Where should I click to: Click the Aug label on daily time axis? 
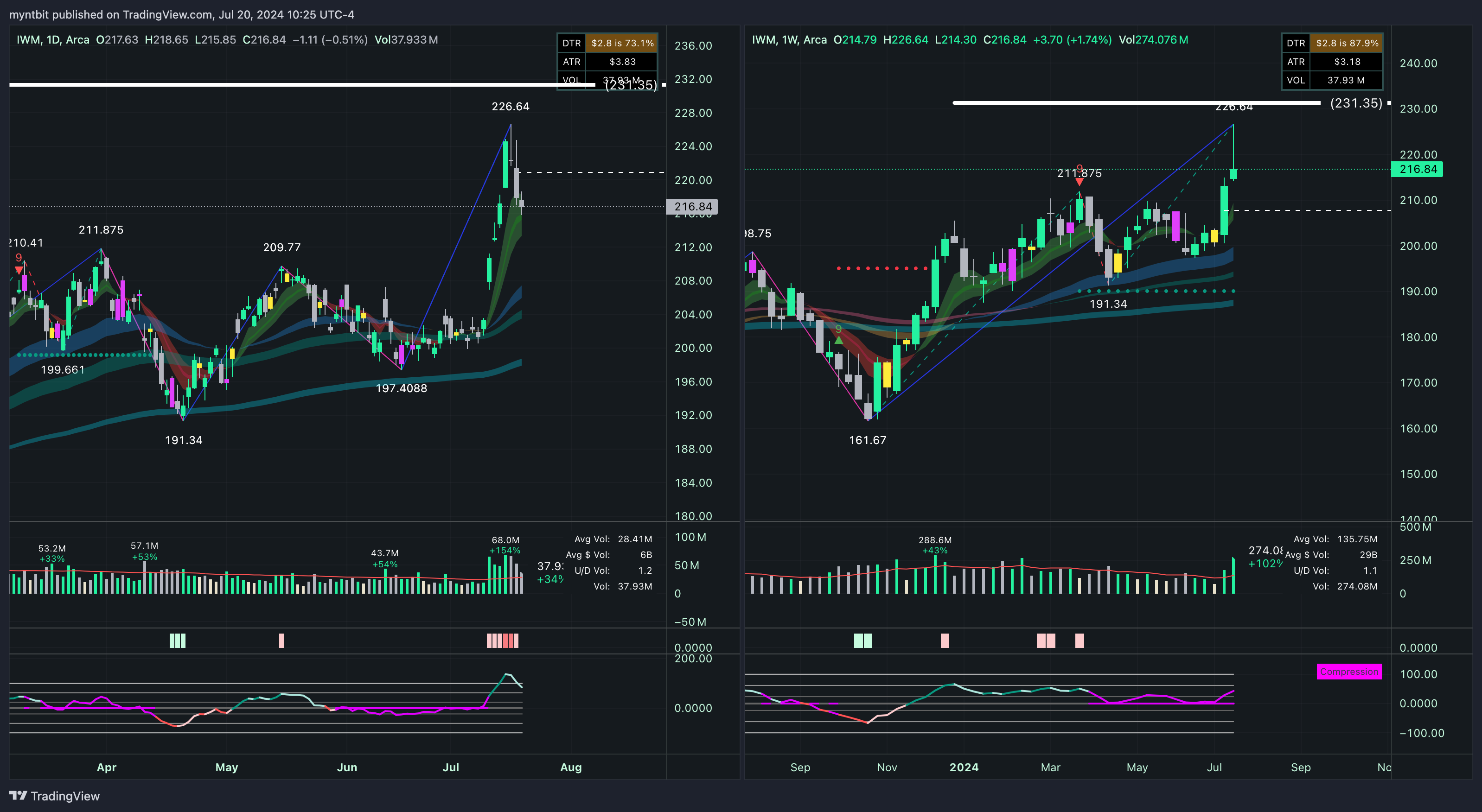571,767
